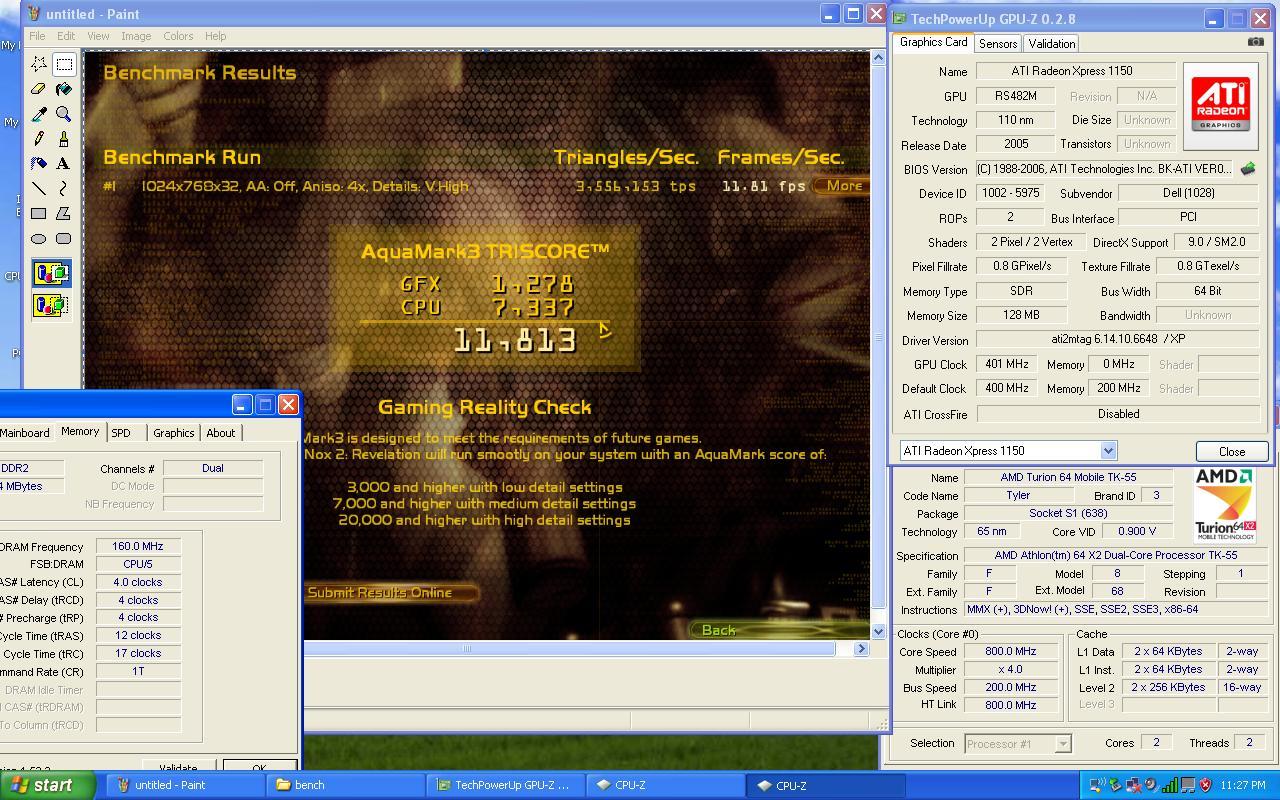Image resolution: width=1280 pixels, height=800 pixels.
Task: Open the View menu in Paint
Action: pos(98,36)
